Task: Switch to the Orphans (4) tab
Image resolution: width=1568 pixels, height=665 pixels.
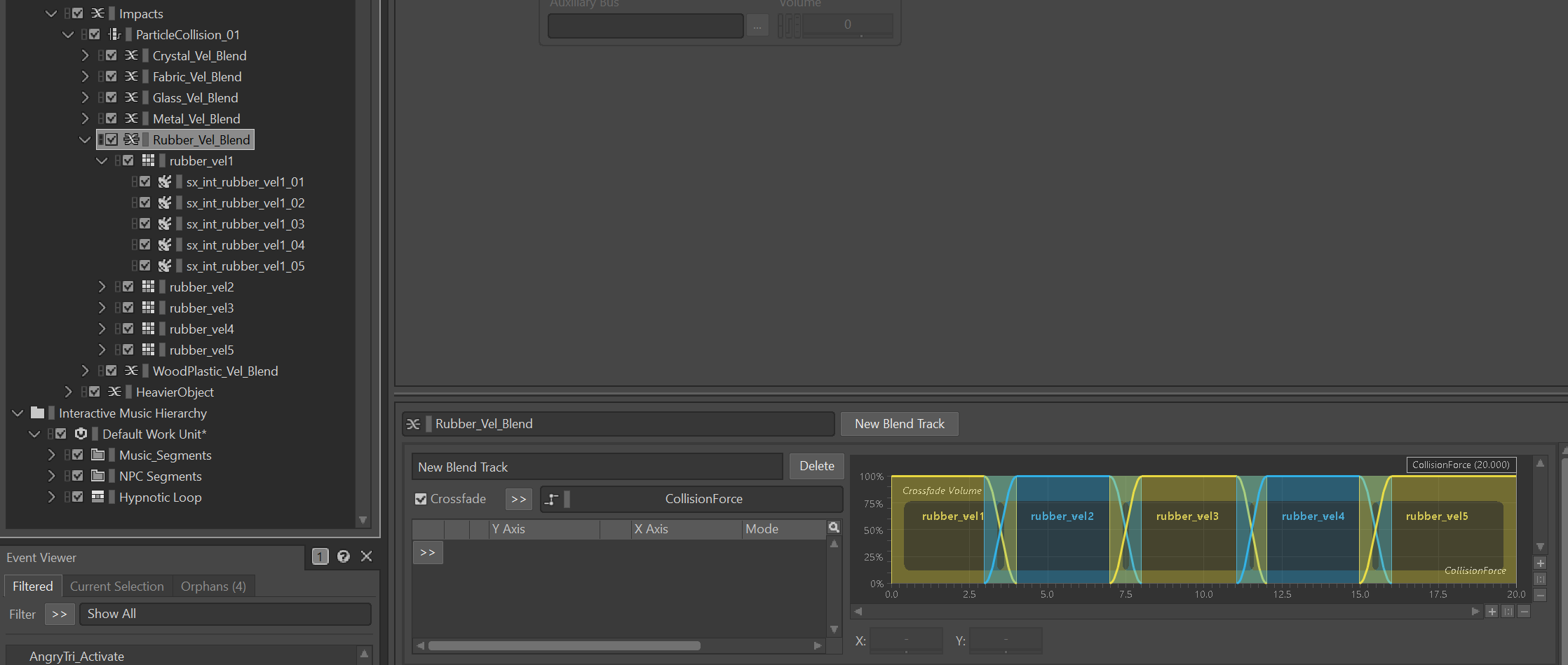Action: coord(213,586)
